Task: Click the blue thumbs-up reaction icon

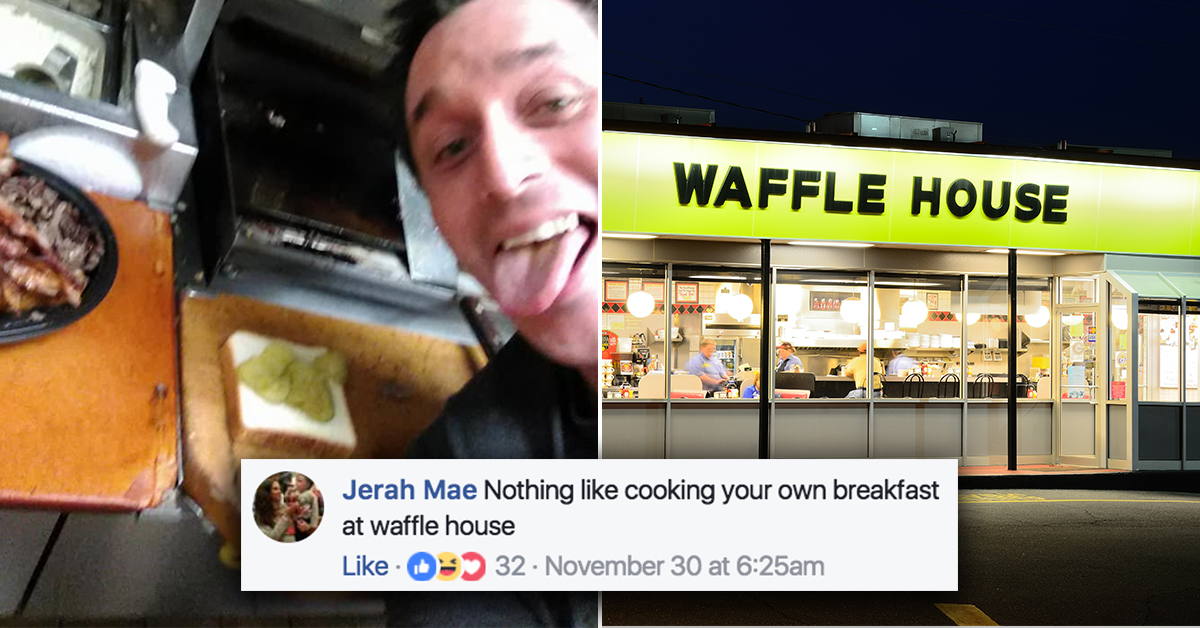Action: (x=422, y=567)
